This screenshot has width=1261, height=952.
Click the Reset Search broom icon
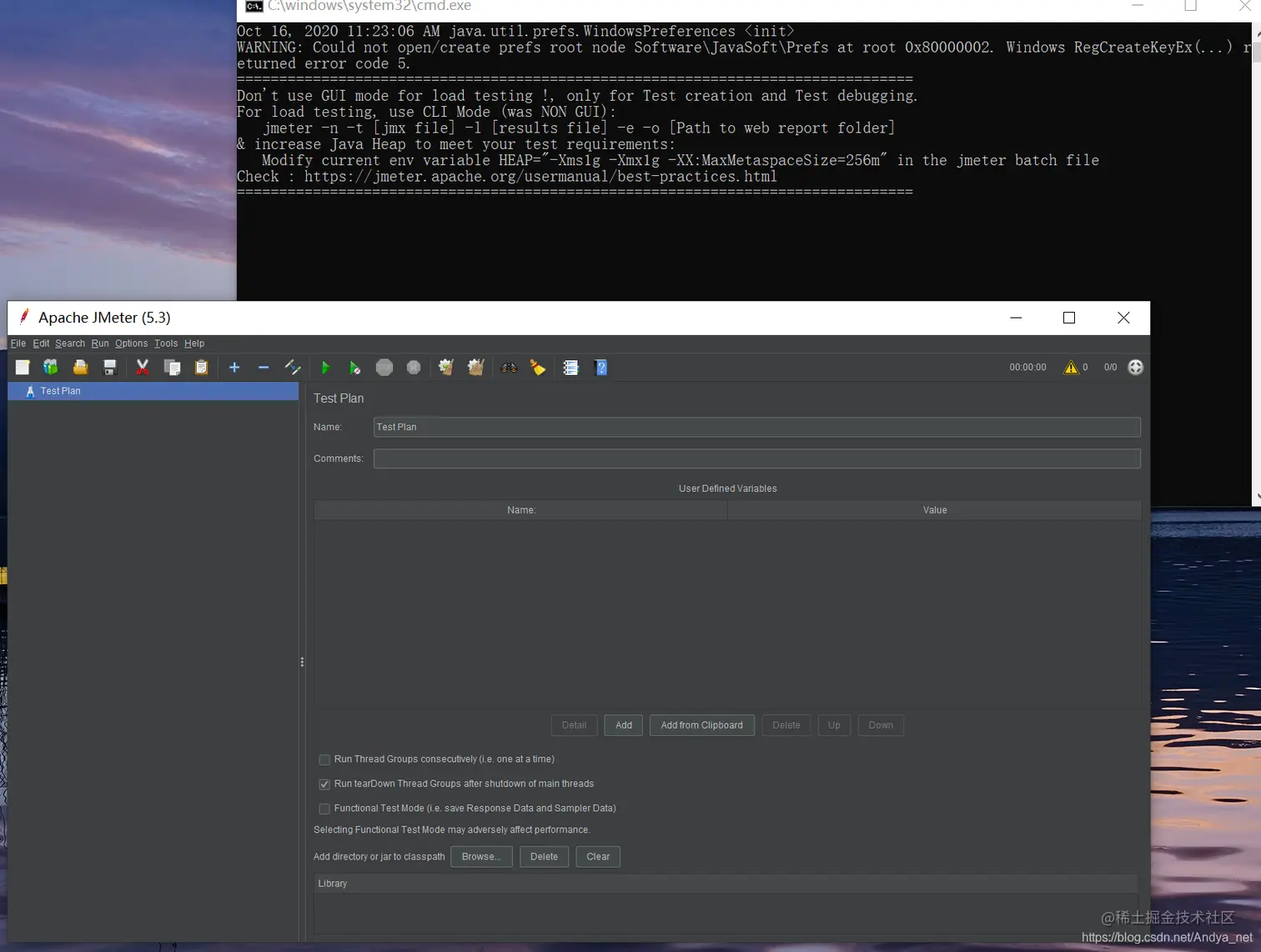[x=538, y=368]
